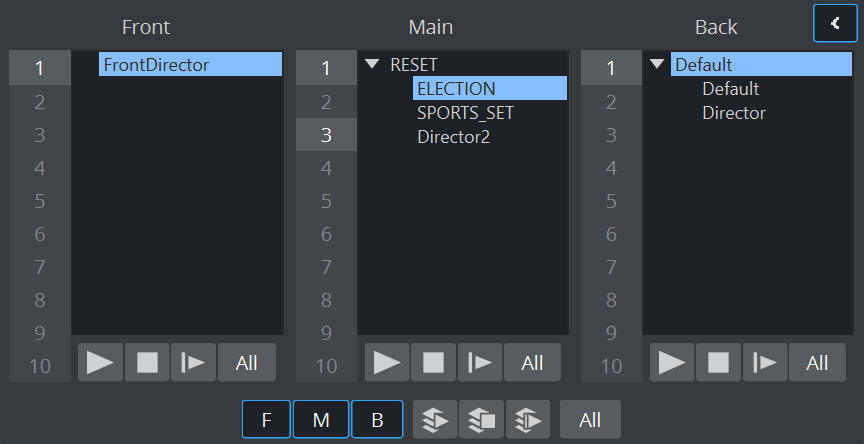Select slot 3 in the Main column
This screenshot has width=864, height=444.
click(326, 135)
